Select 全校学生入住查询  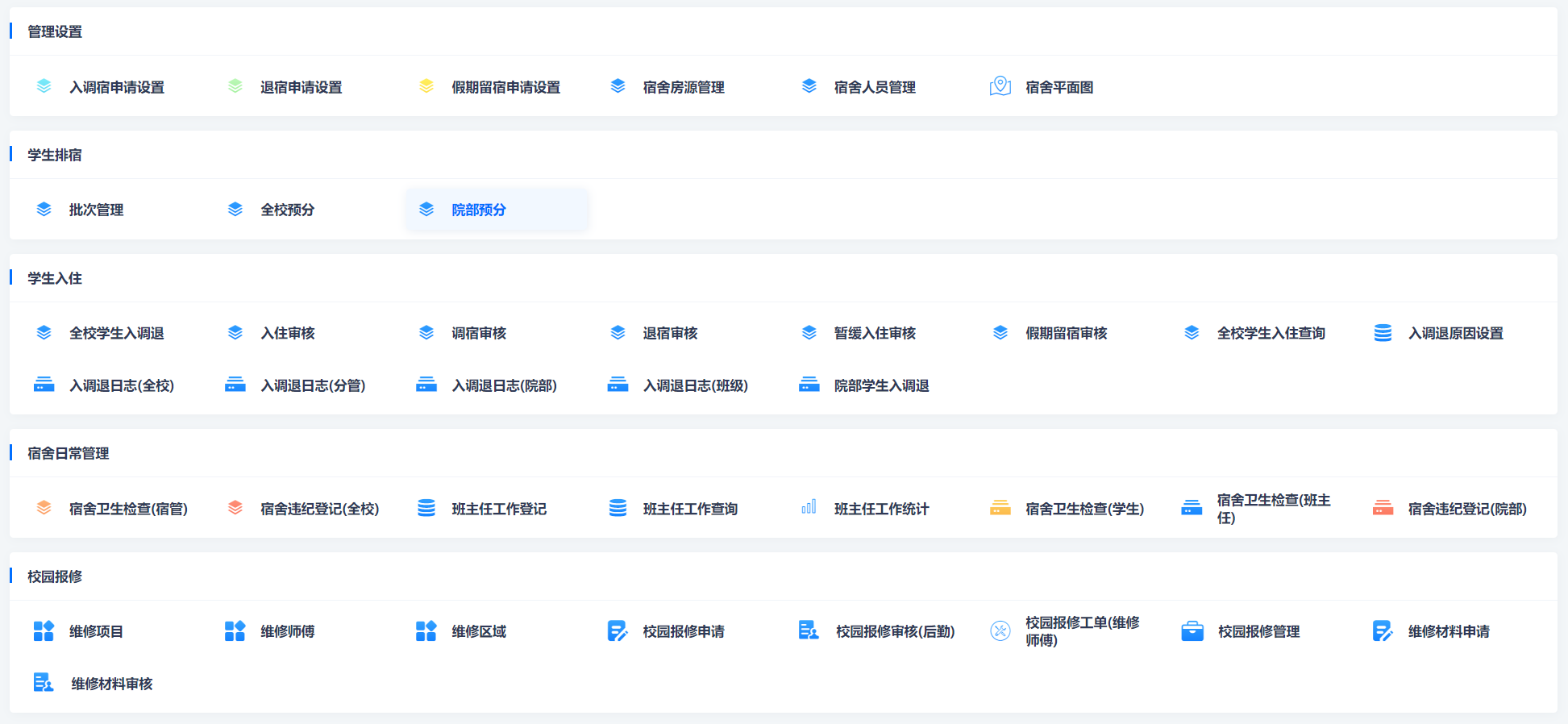click(x=1271, y=333)
